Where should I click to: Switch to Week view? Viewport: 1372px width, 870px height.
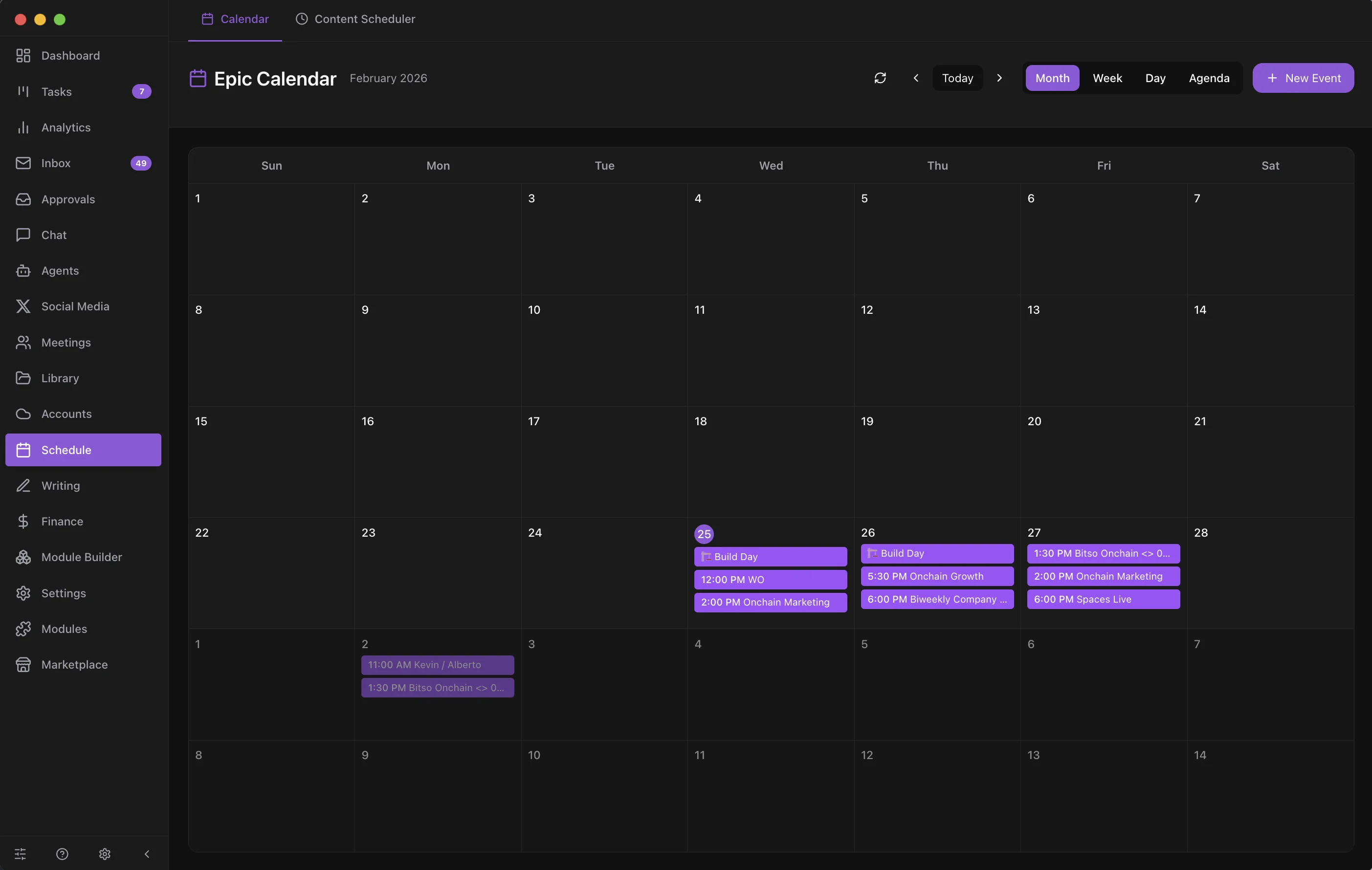(x=1106, y=78)
